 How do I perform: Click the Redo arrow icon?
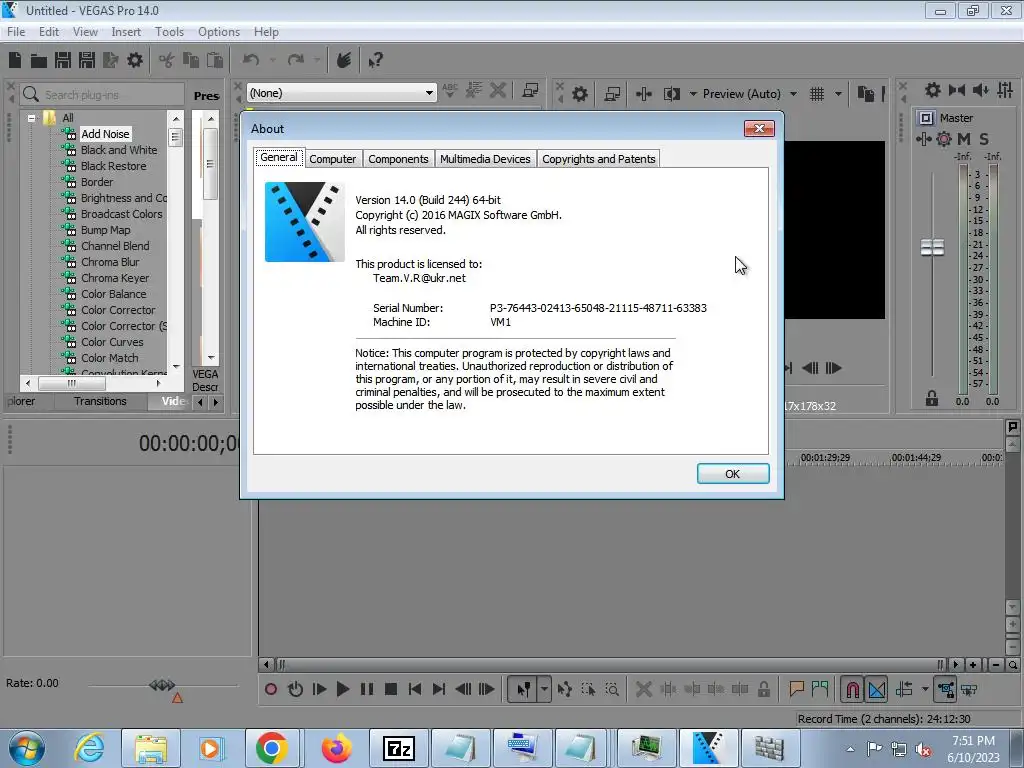click(x=296, y=60)
